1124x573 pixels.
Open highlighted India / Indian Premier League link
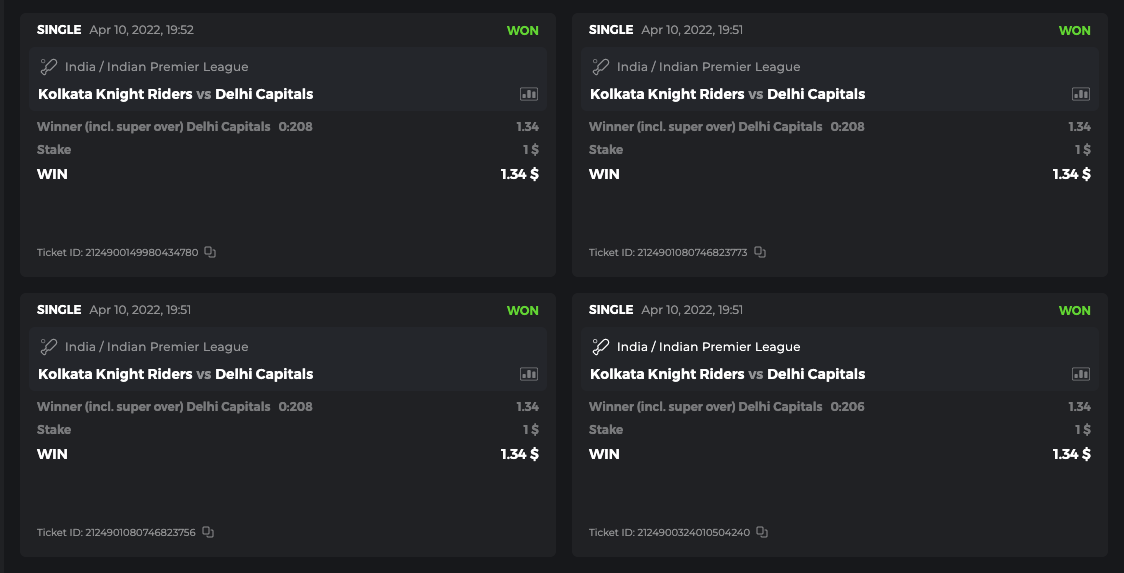coord(708,347)
